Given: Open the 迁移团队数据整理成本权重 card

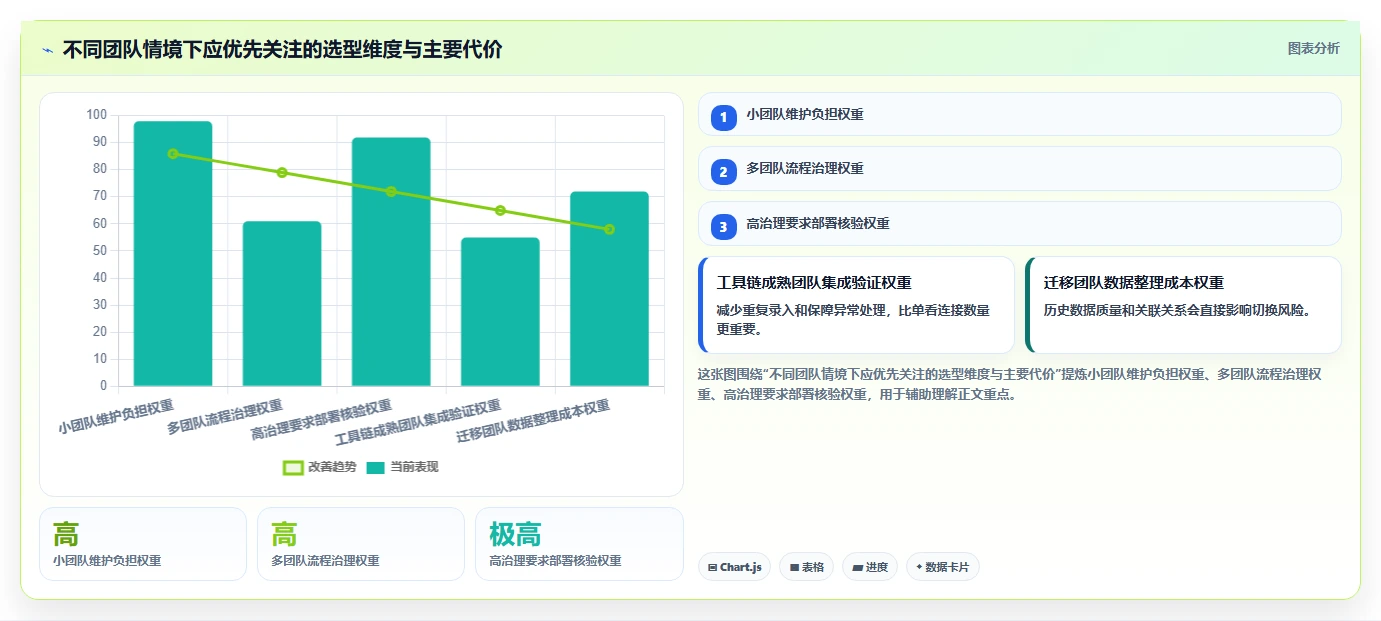Looking at the screenshot, I should 1183,305.
